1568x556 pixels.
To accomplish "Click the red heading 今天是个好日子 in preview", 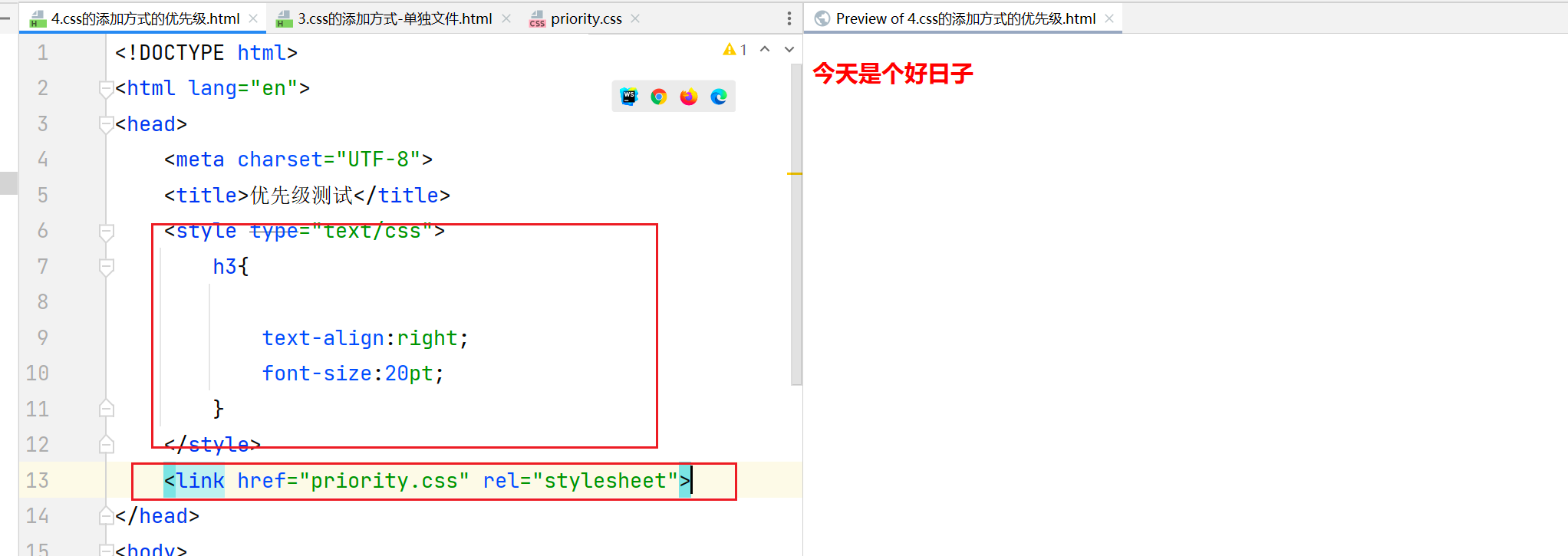I will pos(893,74).
